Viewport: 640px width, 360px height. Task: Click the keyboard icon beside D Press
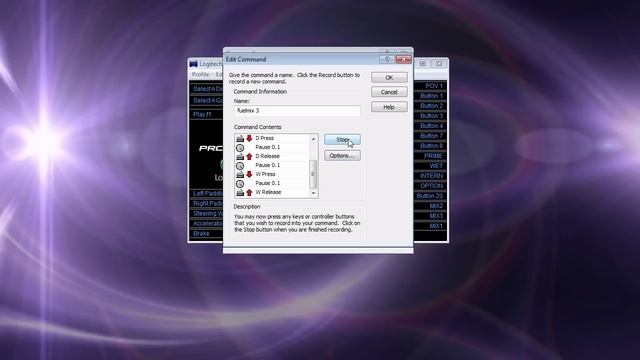pos(240,138)
